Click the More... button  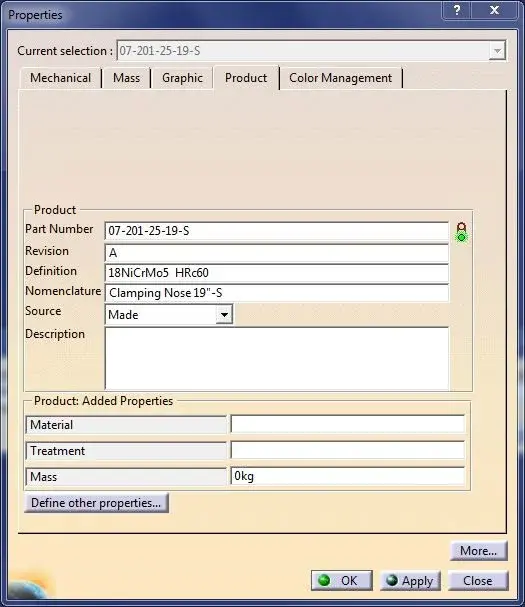point(478,550)
